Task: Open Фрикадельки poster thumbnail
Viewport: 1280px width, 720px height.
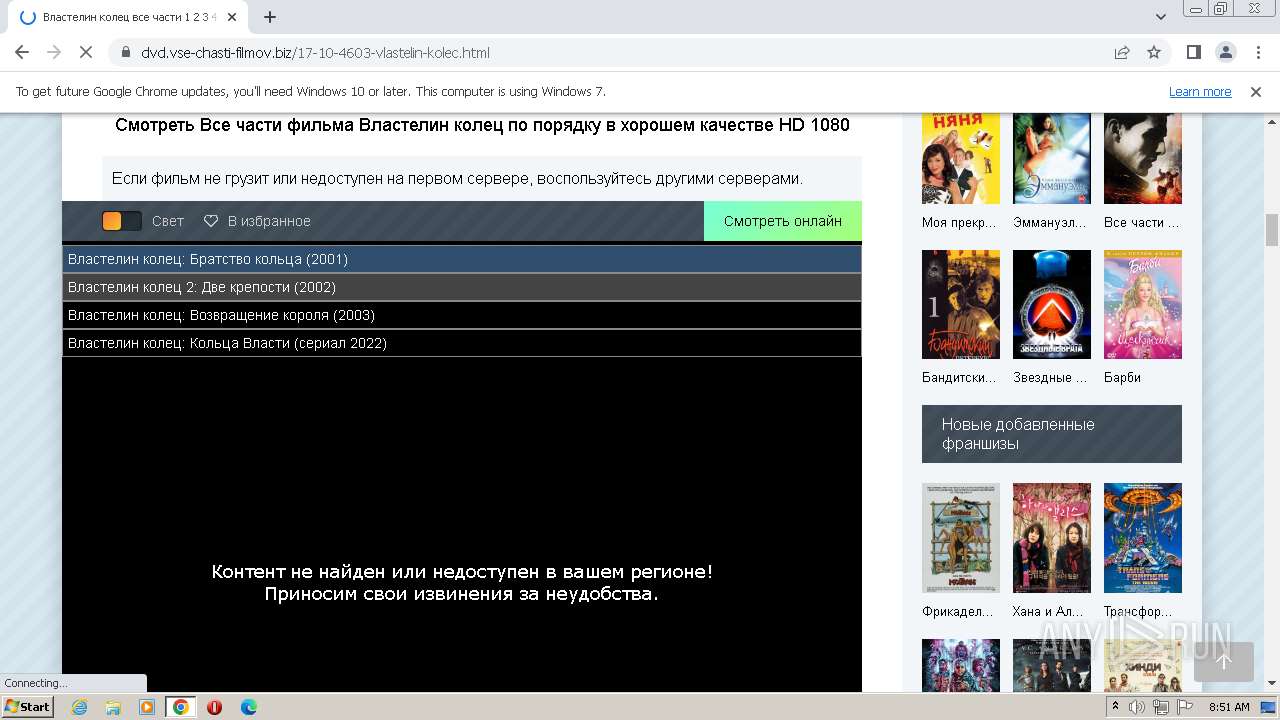Action: click(960, 538)
